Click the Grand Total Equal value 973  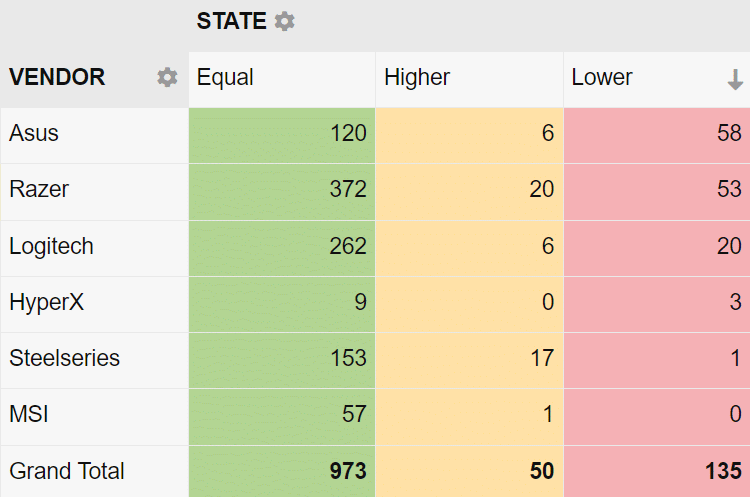[348, 470]
